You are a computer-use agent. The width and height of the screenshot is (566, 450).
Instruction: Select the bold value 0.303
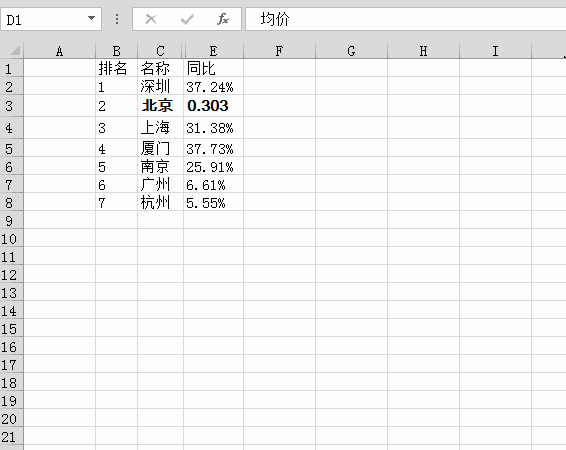click(x=214, y=106)
